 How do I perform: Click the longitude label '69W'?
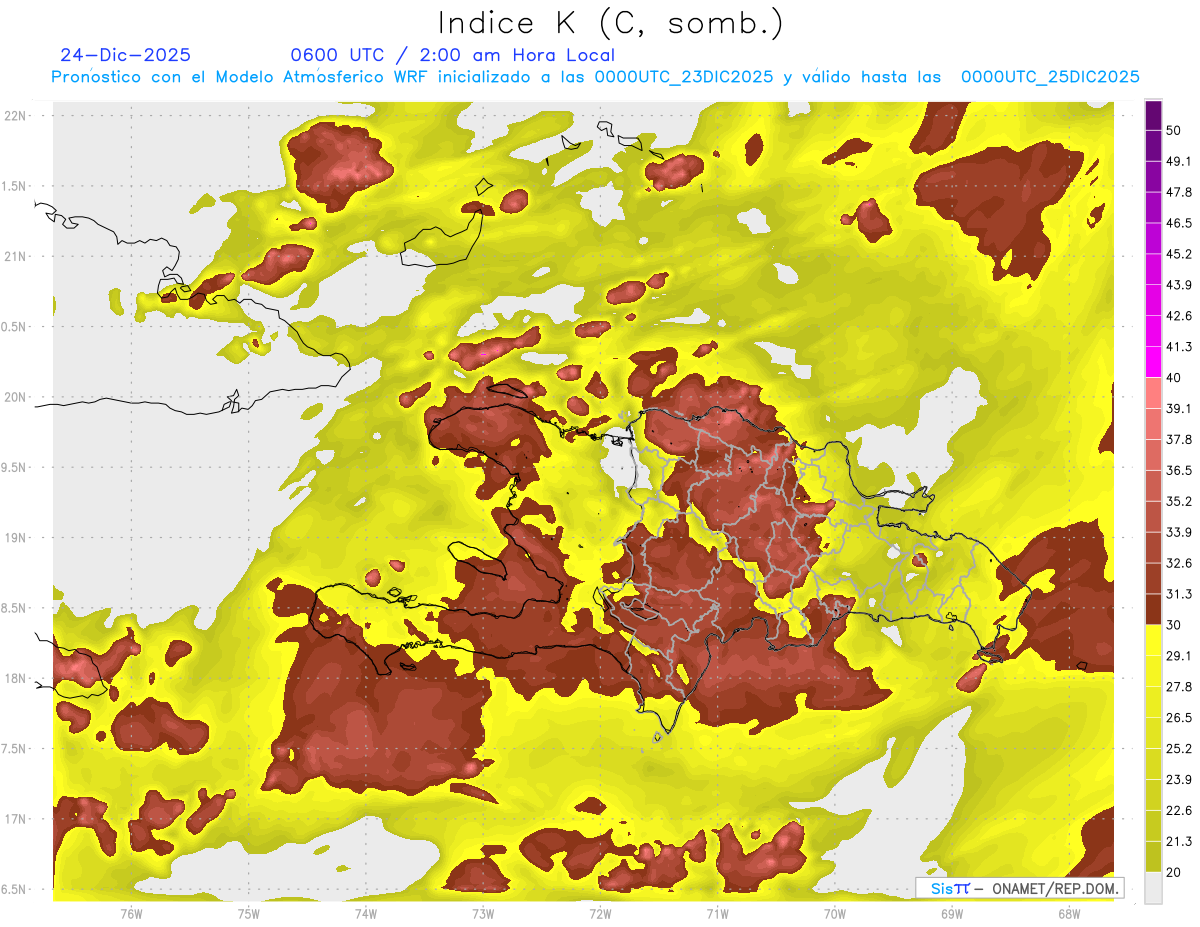[951, 913]
